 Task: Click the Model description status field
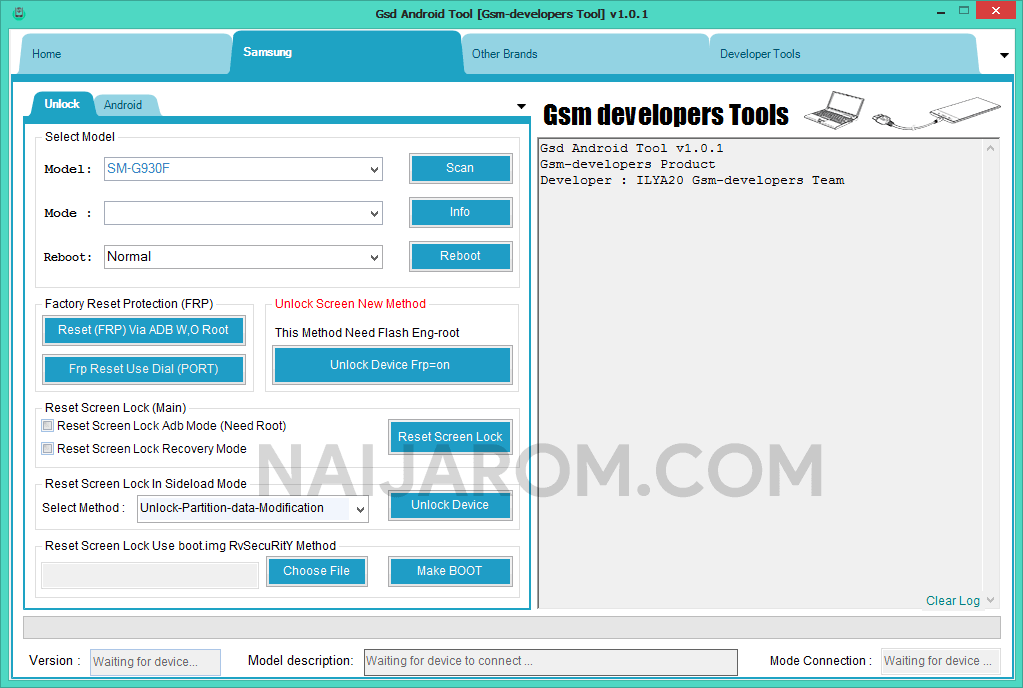[x=551, y=662]
